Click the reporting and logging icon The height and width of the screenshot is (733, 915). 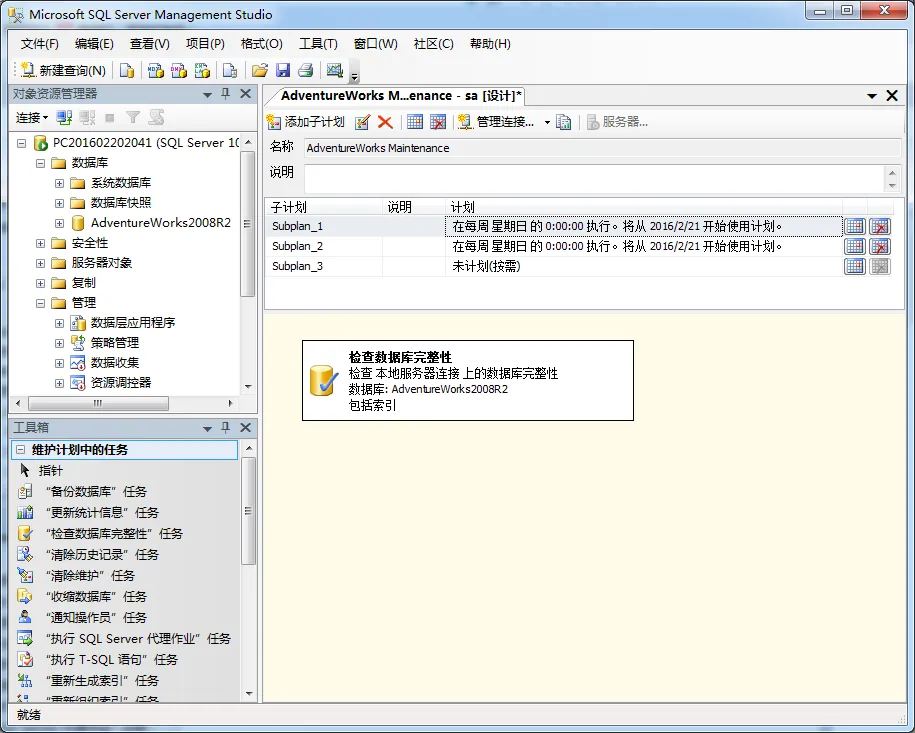(x=563, y=122)
